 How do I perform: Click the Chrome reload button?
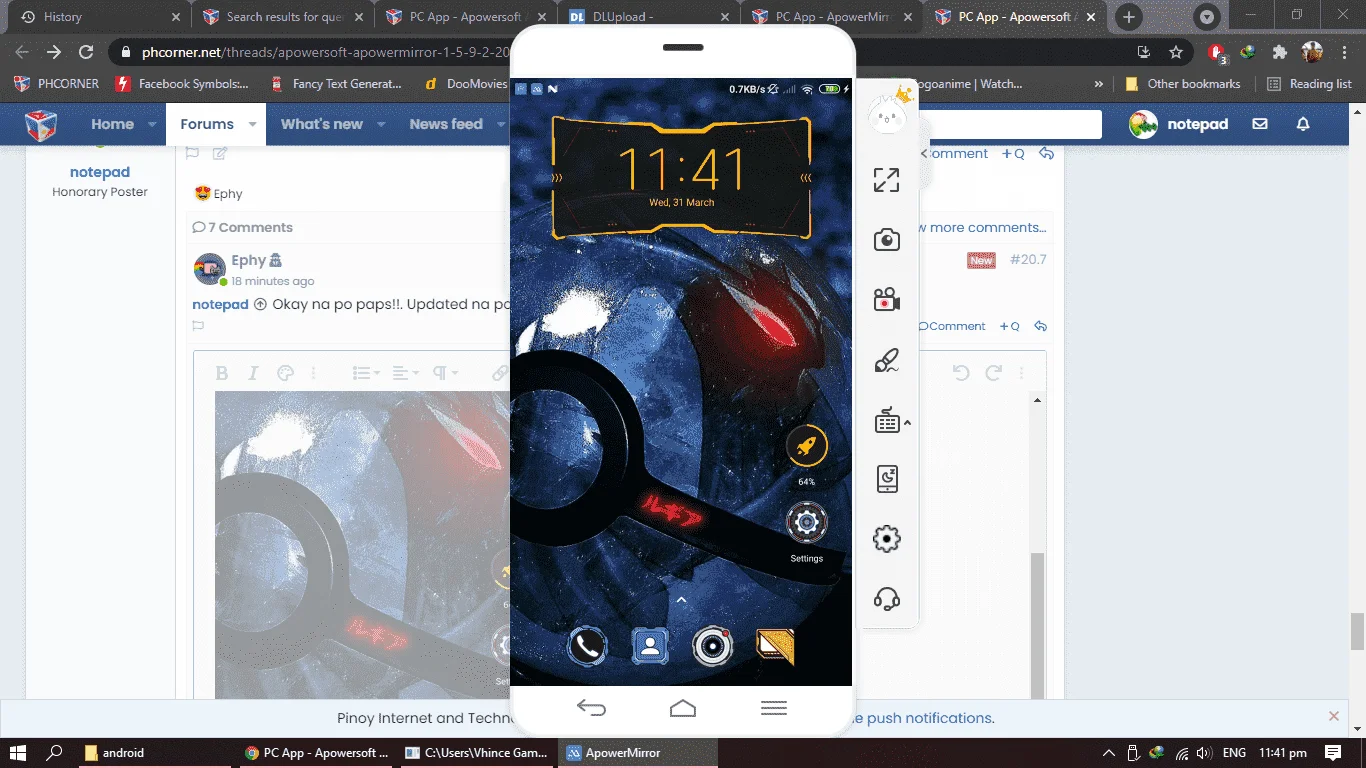[86, 52]
